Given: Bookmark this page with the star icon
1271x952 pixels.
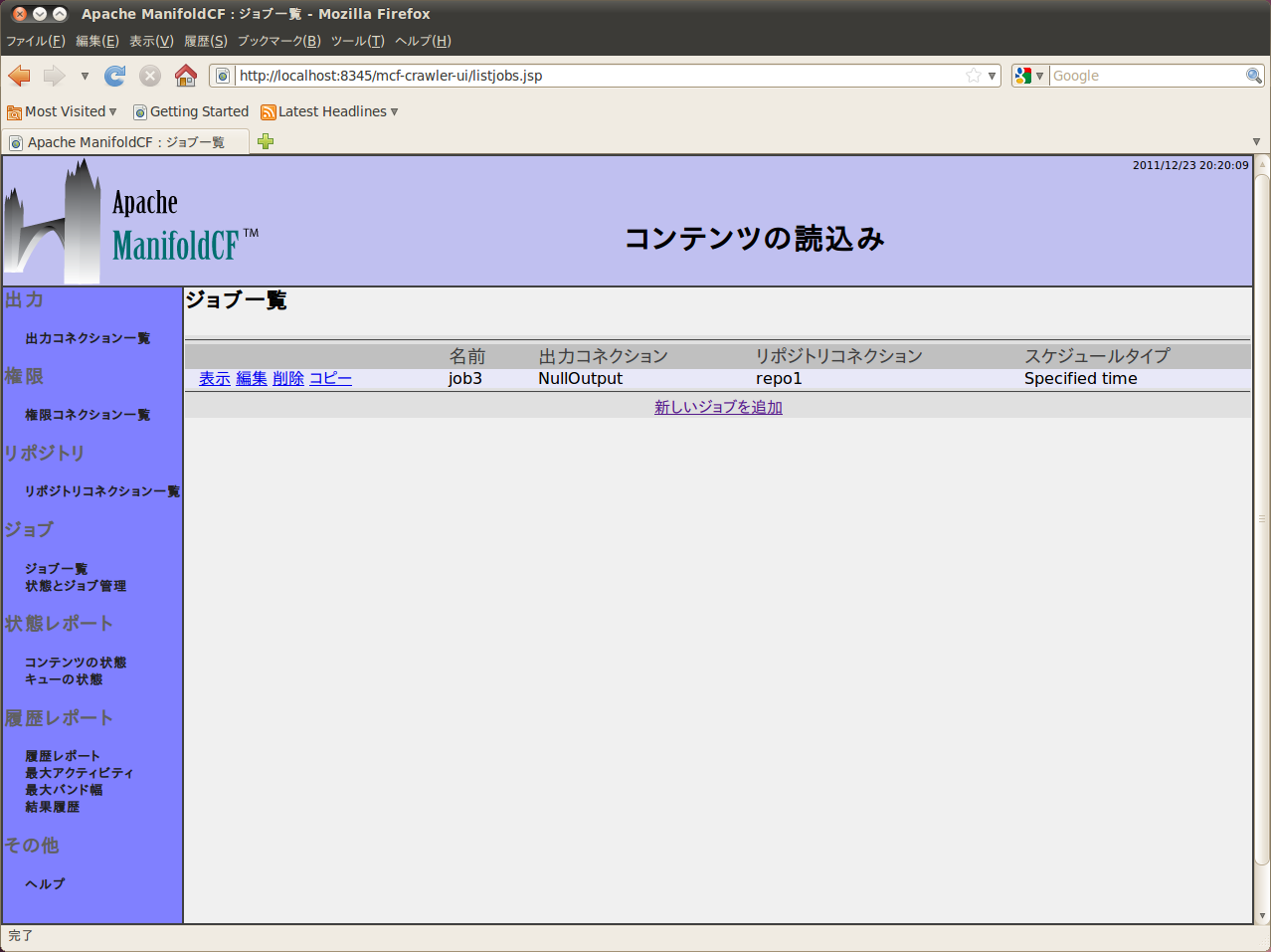Looking at the screenshot, I should (x=973, y=76).
